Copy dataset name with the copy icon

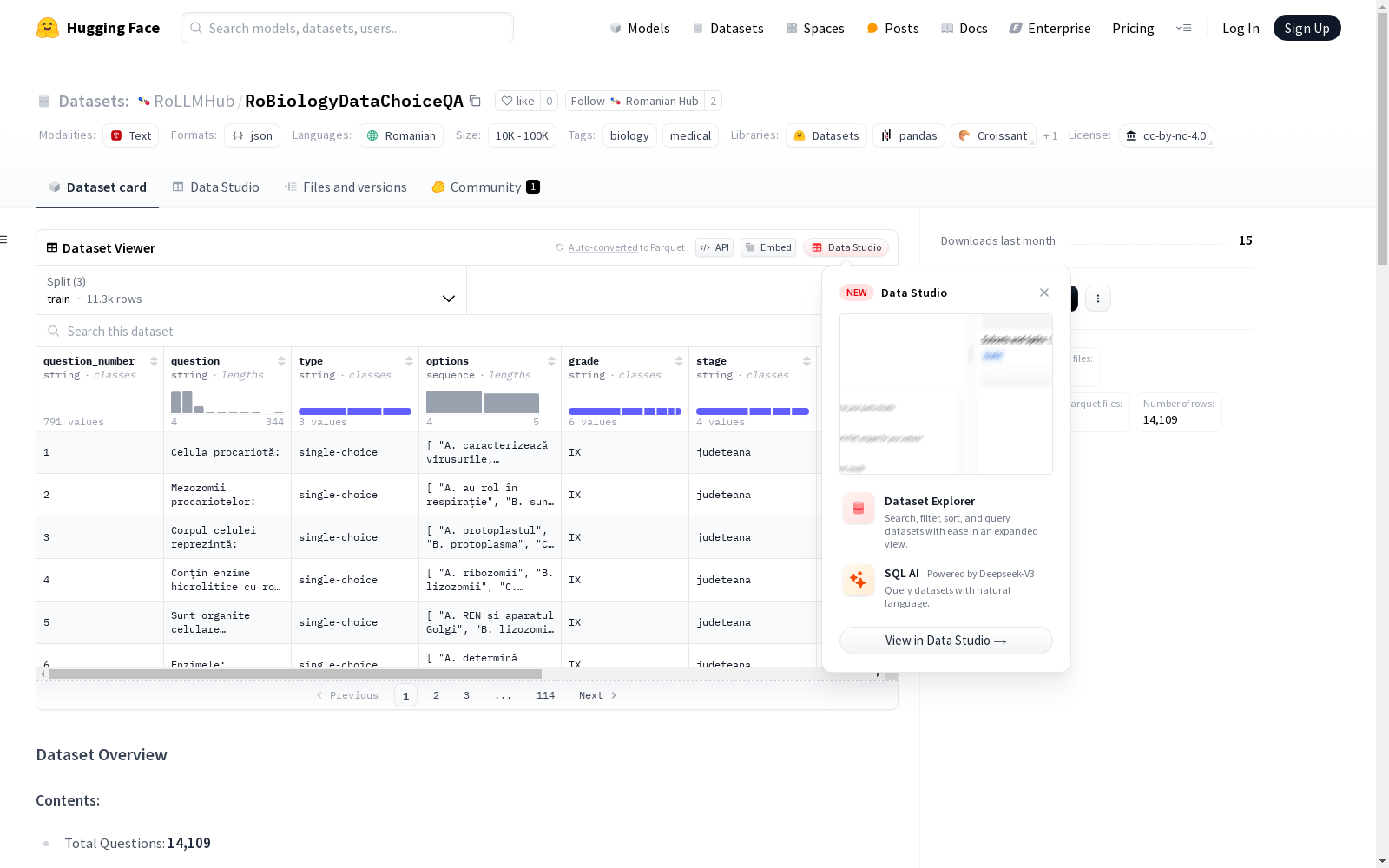pos(475,101)
